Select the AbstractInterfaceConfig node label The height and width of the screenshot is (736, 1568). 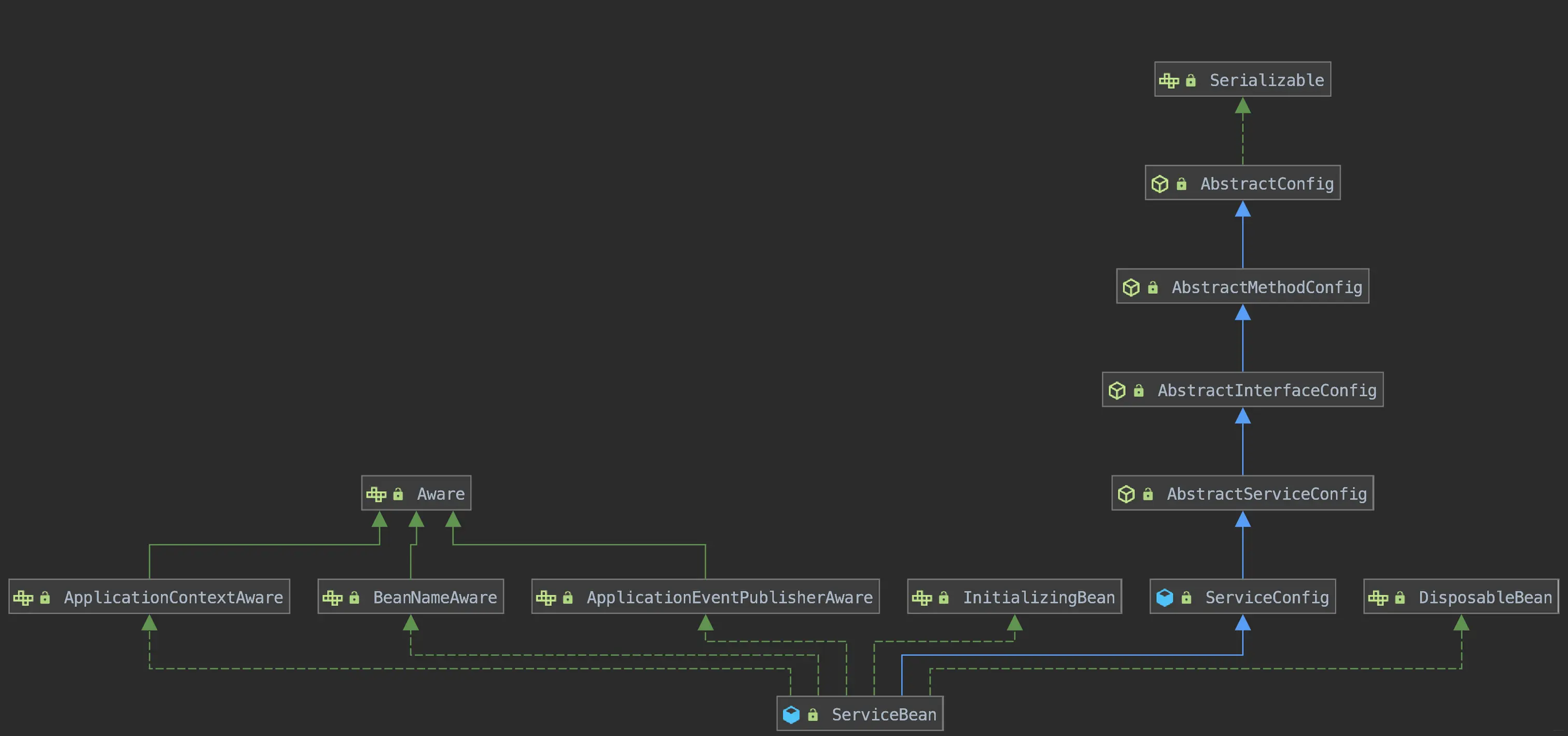tap(1267, 390)
